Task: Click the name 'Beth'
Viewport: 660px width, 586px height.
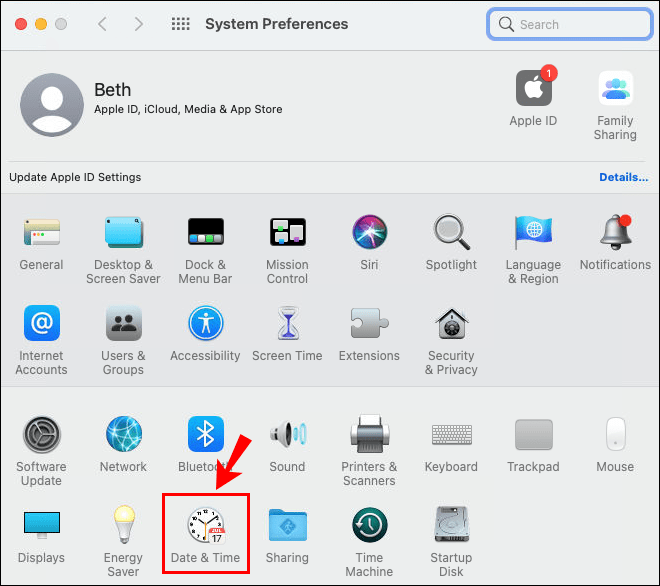Action: pyautogui.click(x=113, y=90)
